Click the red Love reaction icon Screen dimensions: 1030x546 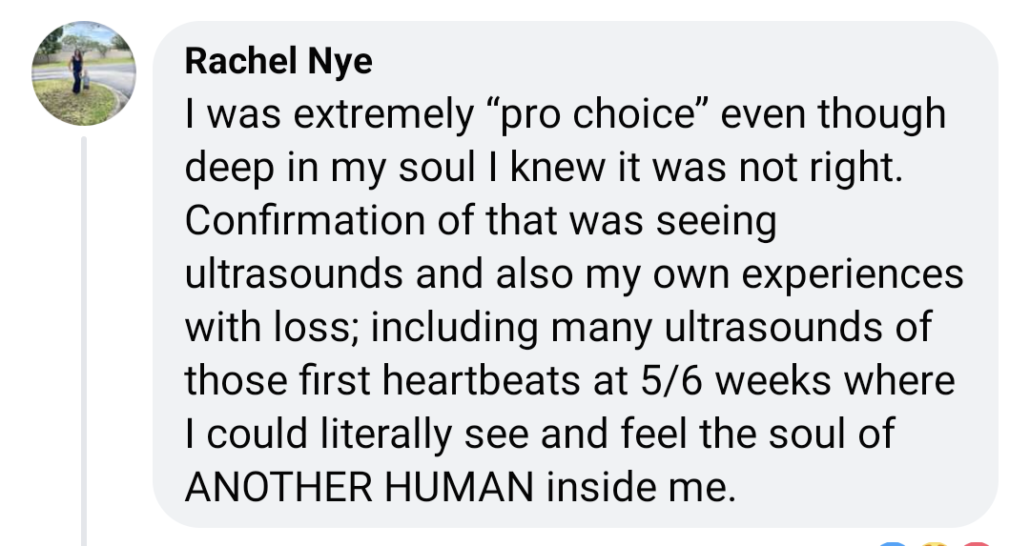tap(975, 543)
